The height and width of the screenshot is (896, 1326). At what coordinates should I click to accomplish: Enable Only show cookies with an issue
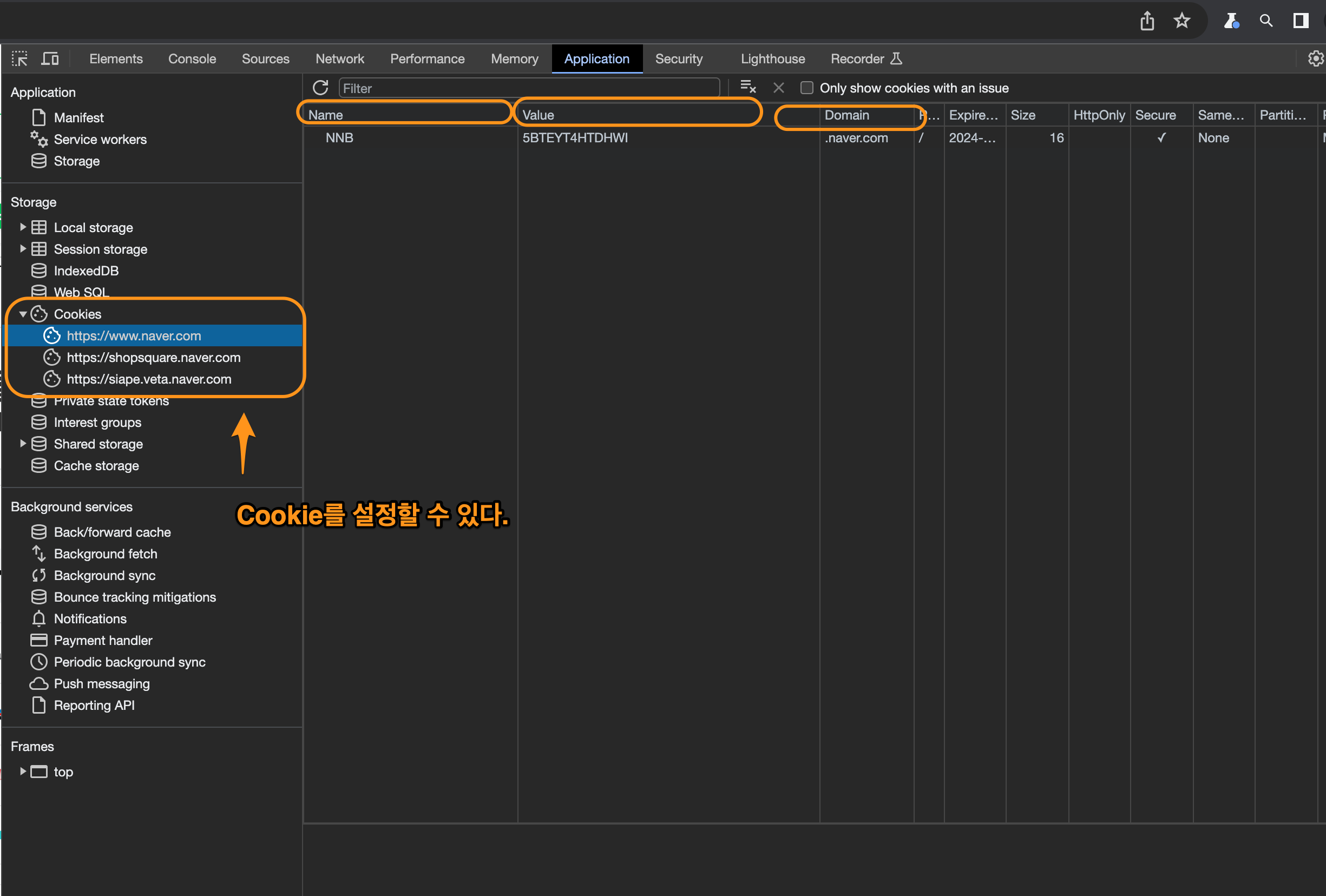click(x=807, y=88)
